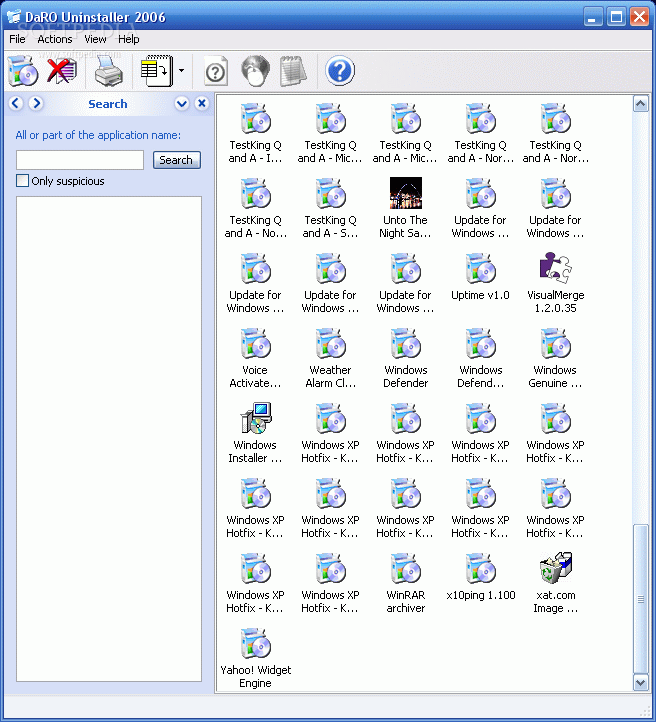Open the Help menu
This screenshot has width=656, height=722.
click(128, 39)
